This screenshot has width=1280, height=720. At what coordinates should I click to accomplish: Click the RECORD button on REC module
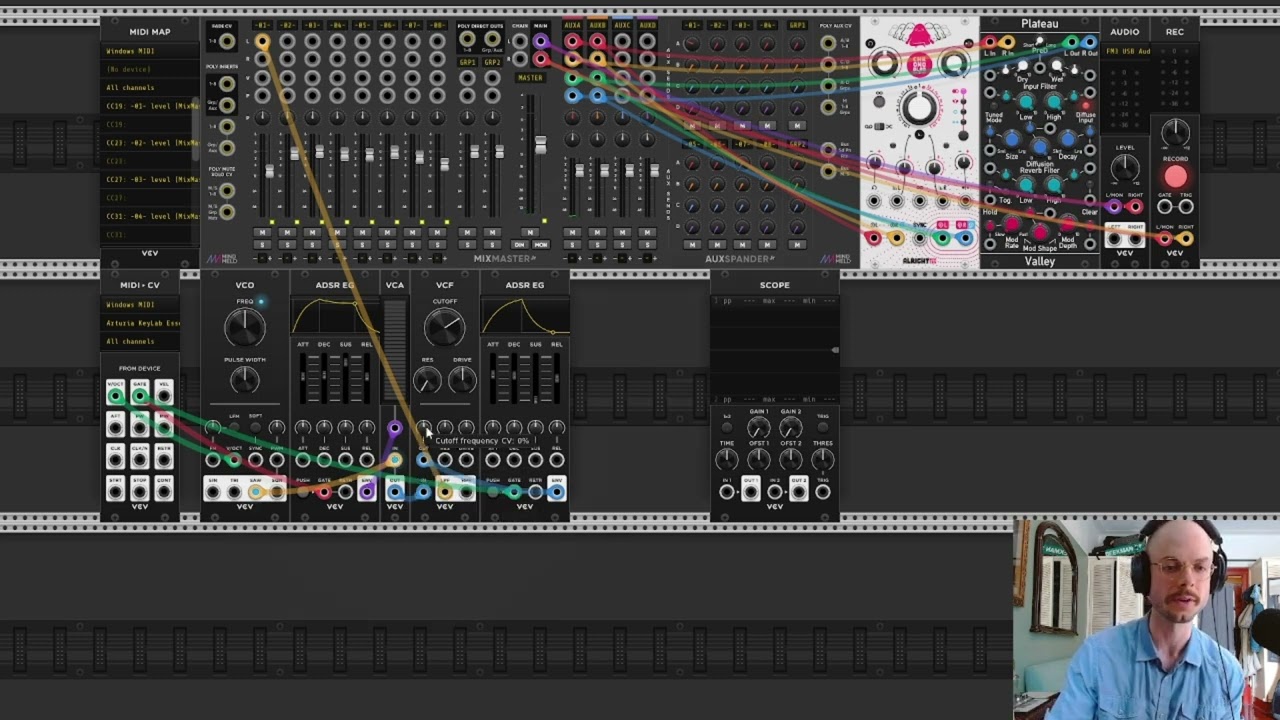pos(1176,175)
